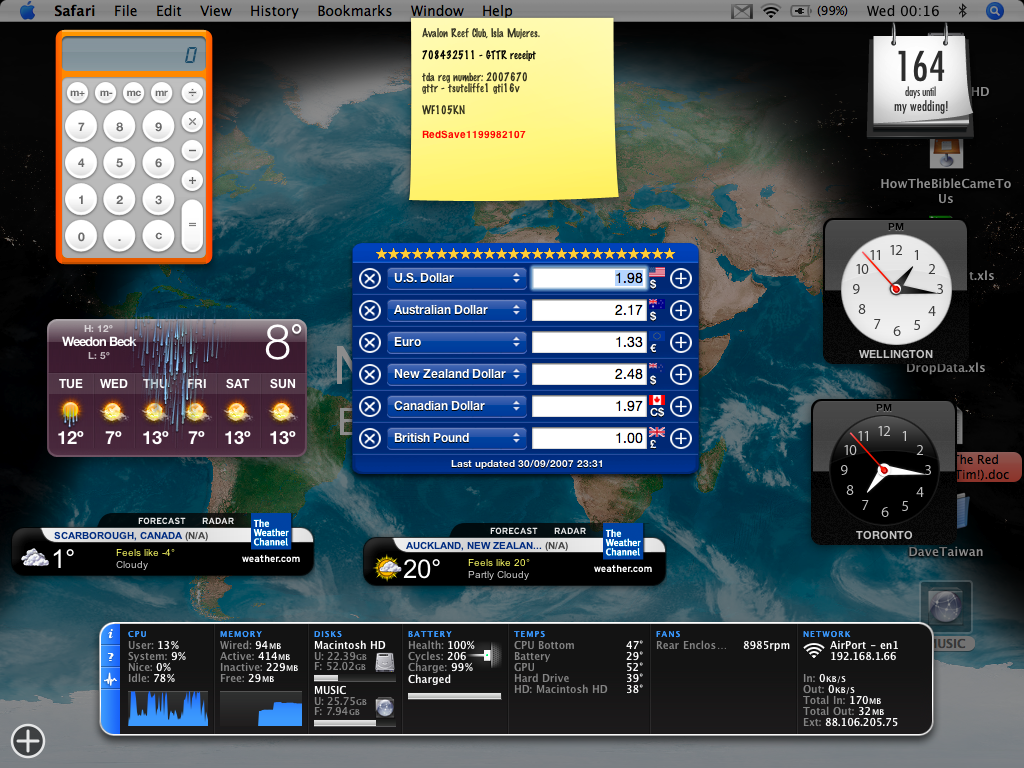Viewport: 1024px width, 768px height.
Task: Open the Euro currency dropdown
Action: [x=456, y=342]
